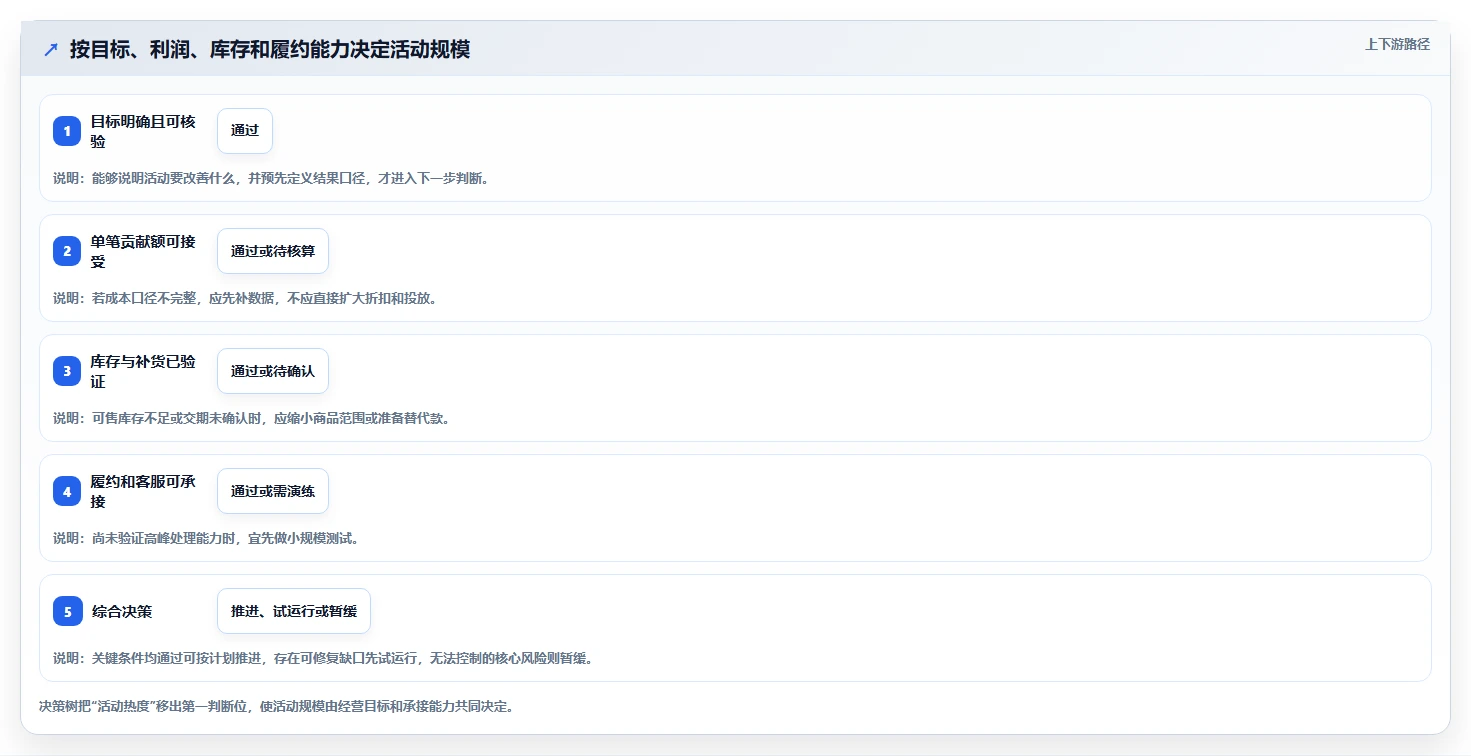This screenshot has height=756, width=1471.
Task: Click the note starting 说明:尚未验证高峰处理能力
Action: [206, 538]
